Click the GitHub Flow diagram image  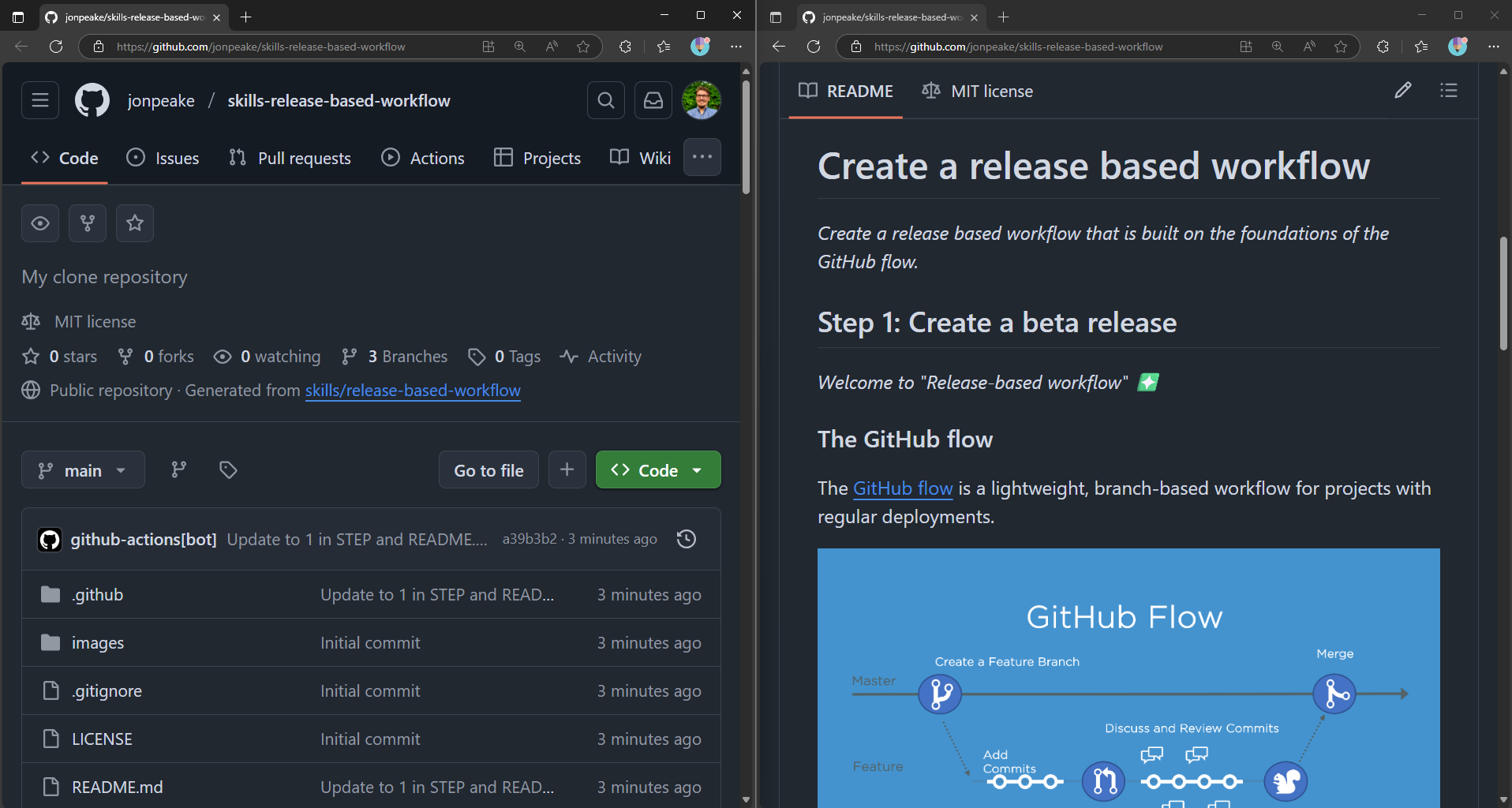pos(1128,678)
